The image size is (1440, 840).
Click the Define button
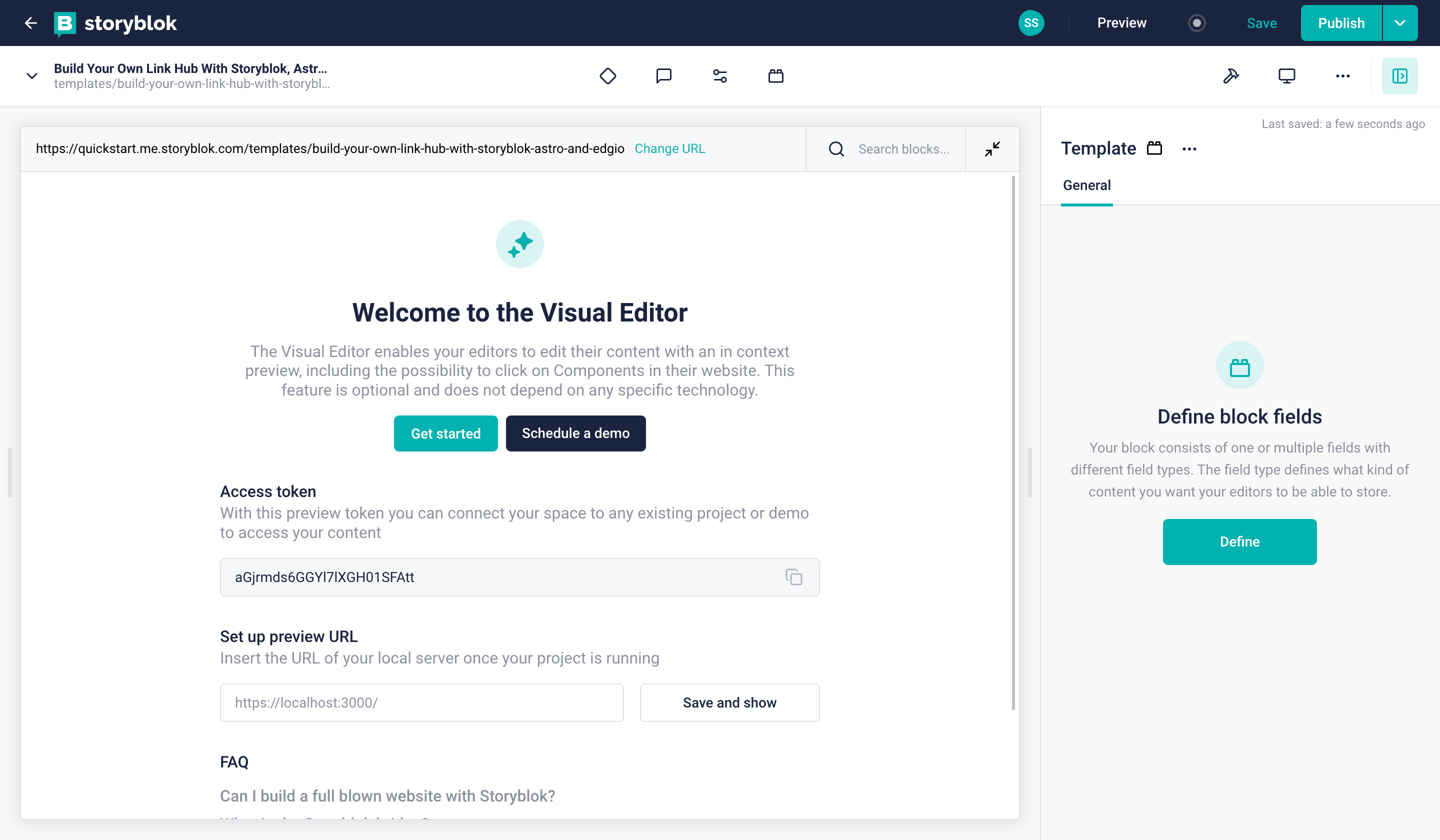[x=1239, y=541]
